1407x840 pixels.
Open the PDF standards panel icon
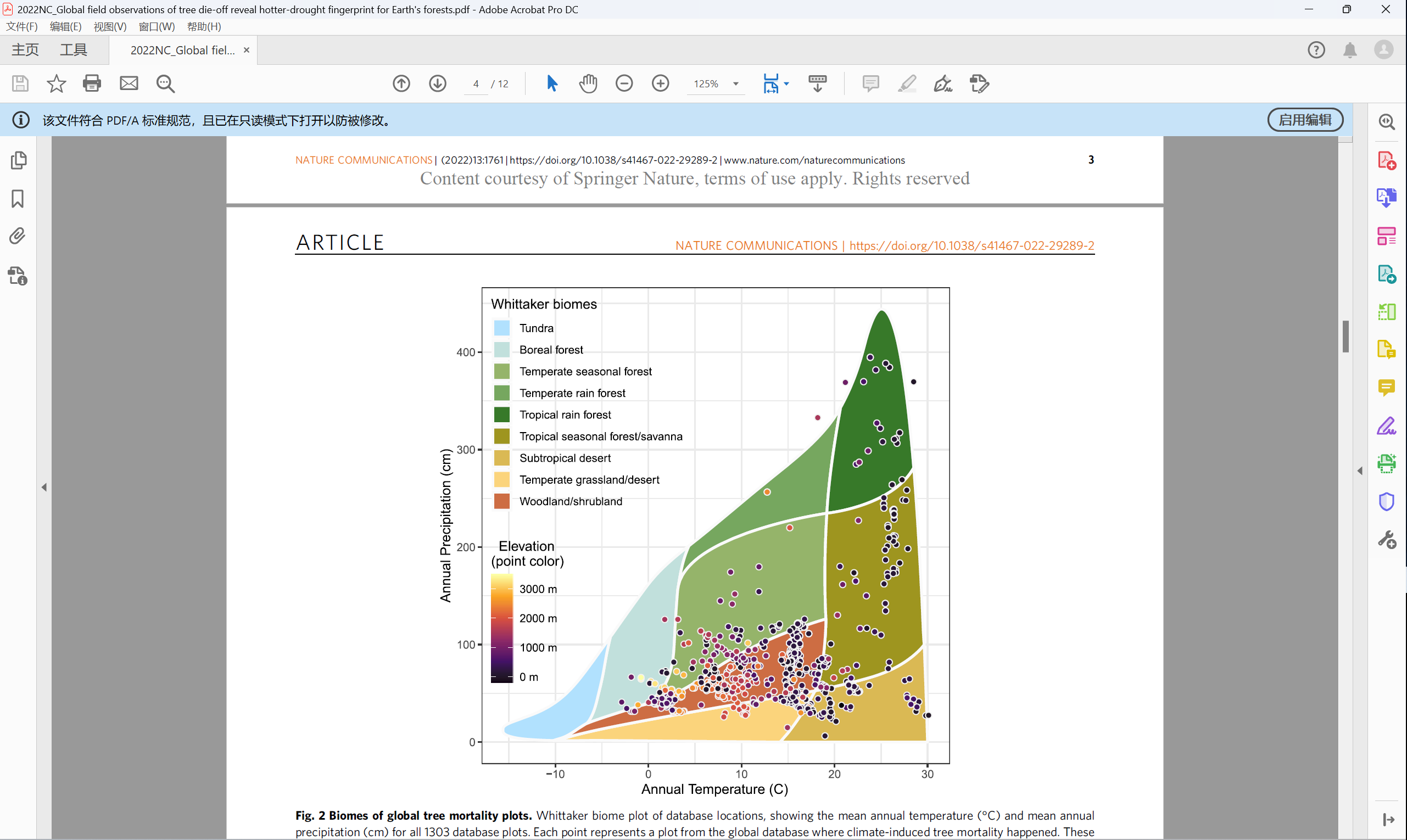point(18,276)
